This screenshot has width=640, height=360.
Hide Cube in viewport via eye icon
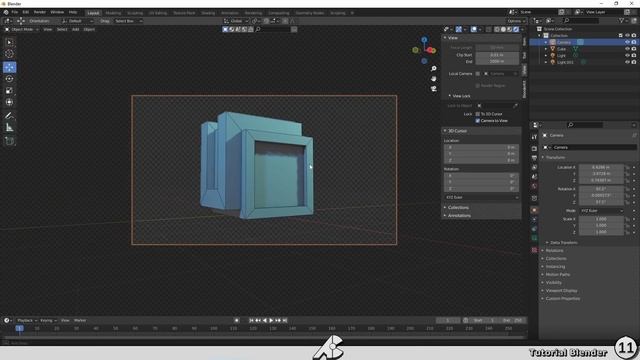[x=627, y=49]
